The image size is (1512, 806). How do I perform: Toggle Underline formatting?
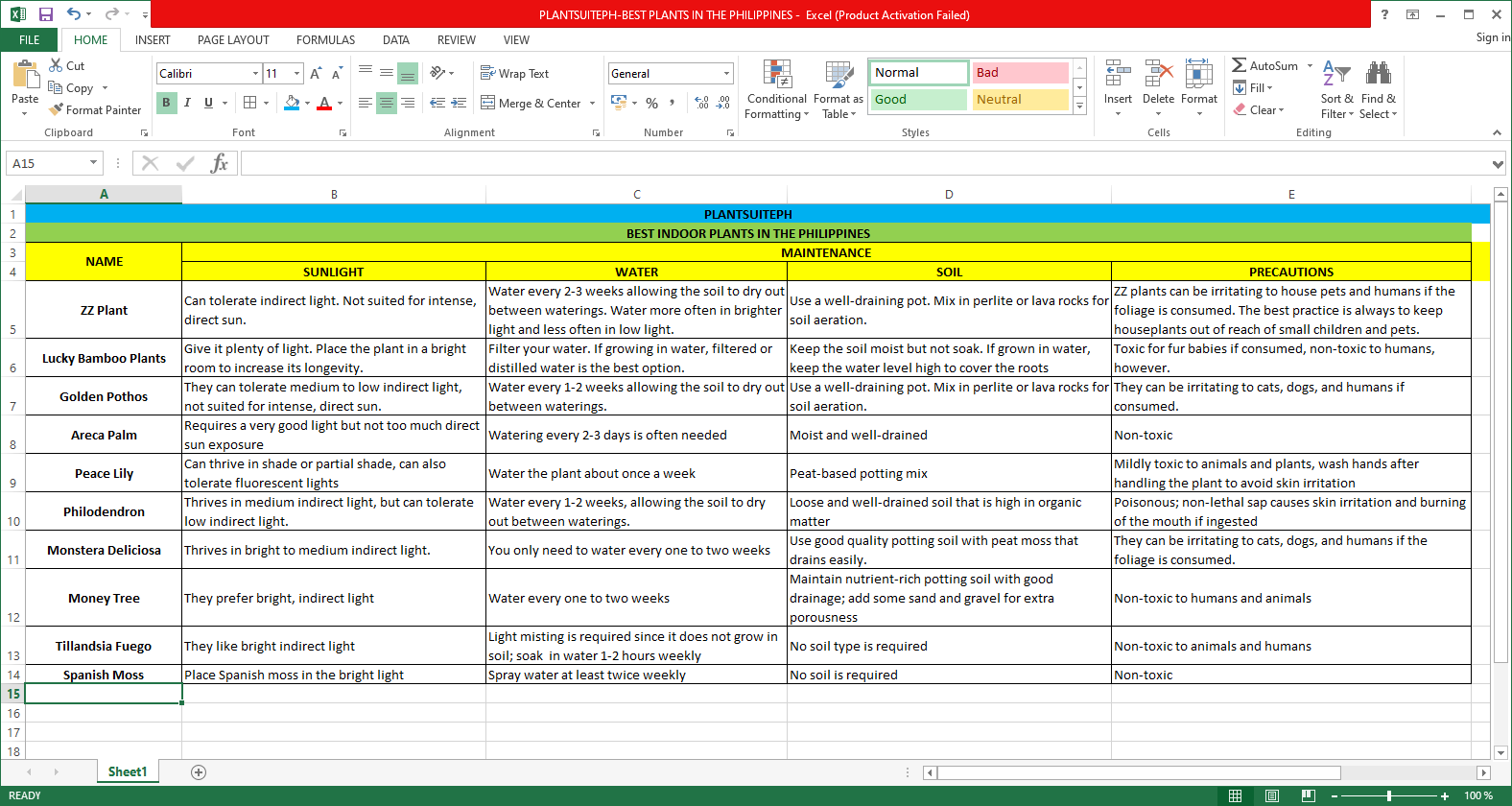(x=208, y=103)
